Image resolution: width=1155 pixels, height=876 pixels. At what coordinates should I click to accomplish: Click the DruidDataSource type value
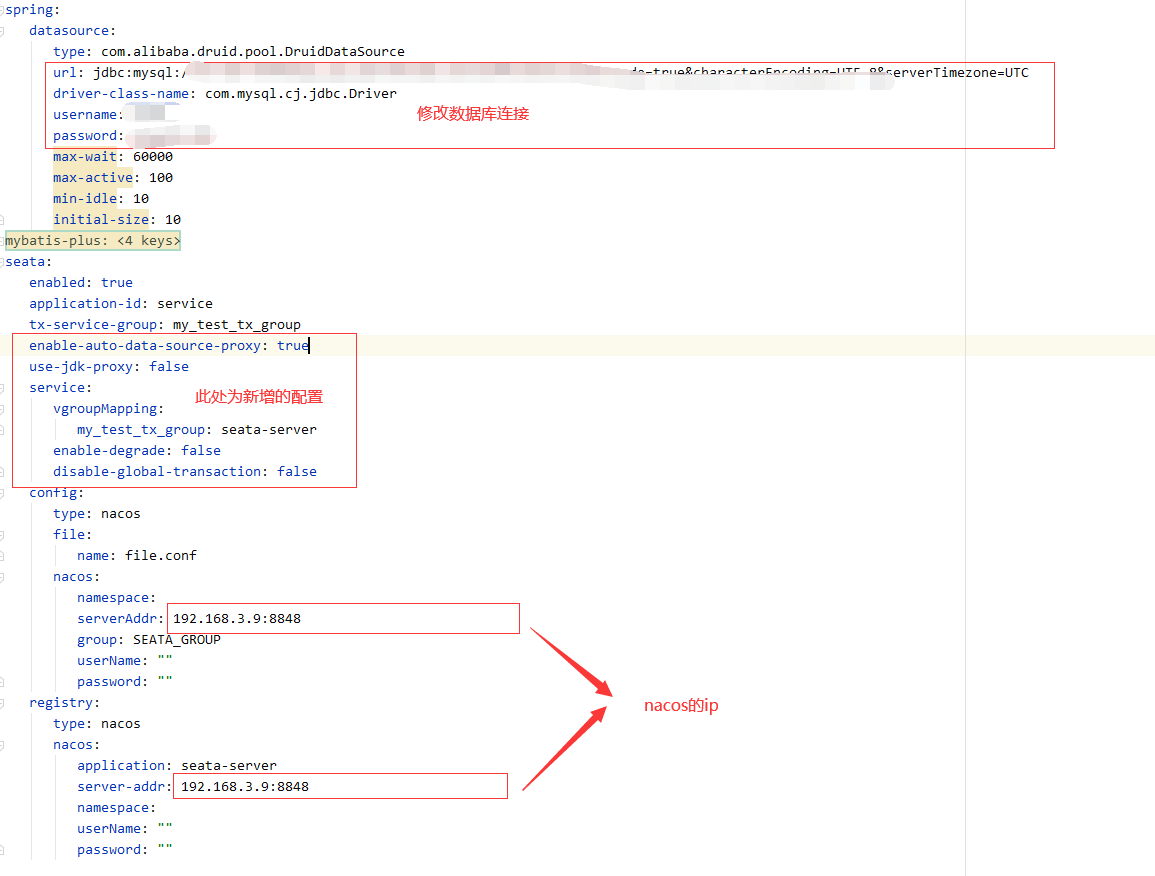pyautogui.click(x=252, y=52)
